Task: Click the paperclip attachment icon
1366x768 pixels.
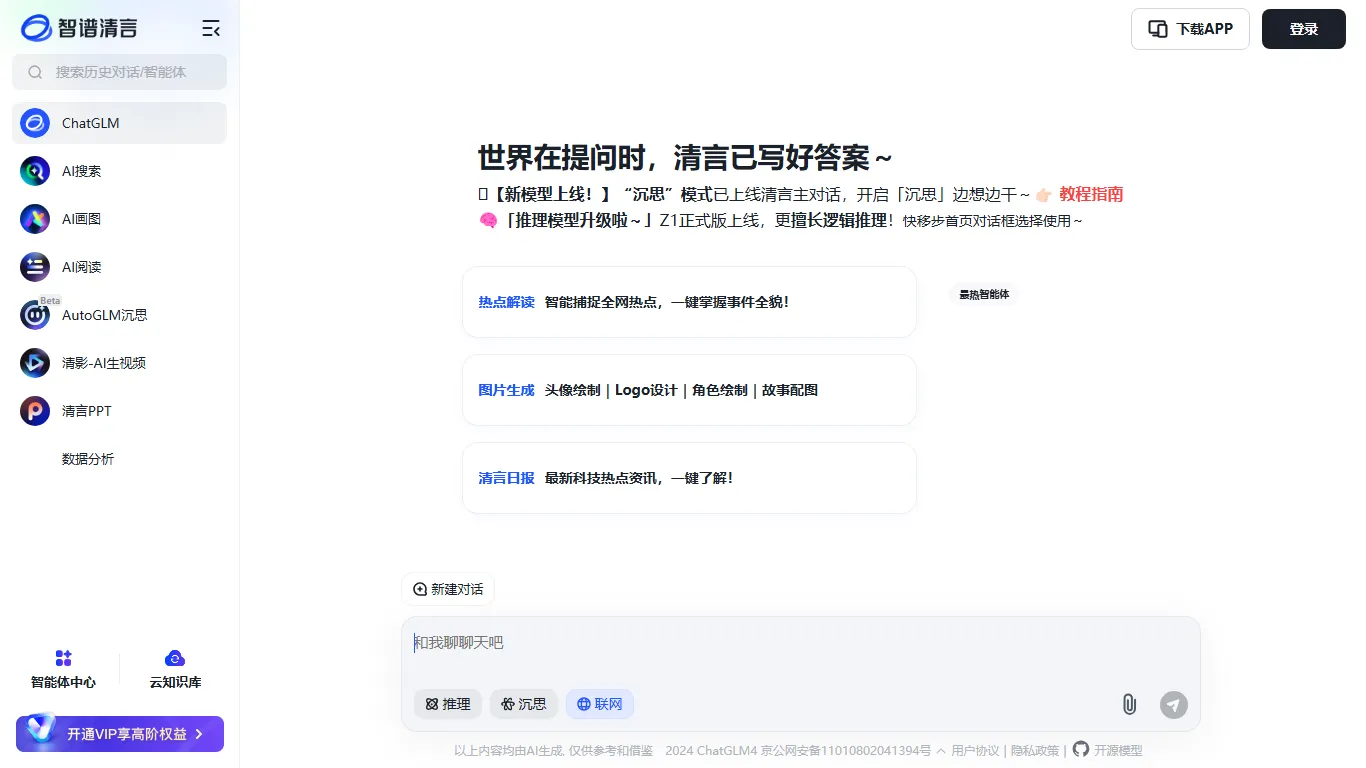Action: click(x=1129, y=704)
